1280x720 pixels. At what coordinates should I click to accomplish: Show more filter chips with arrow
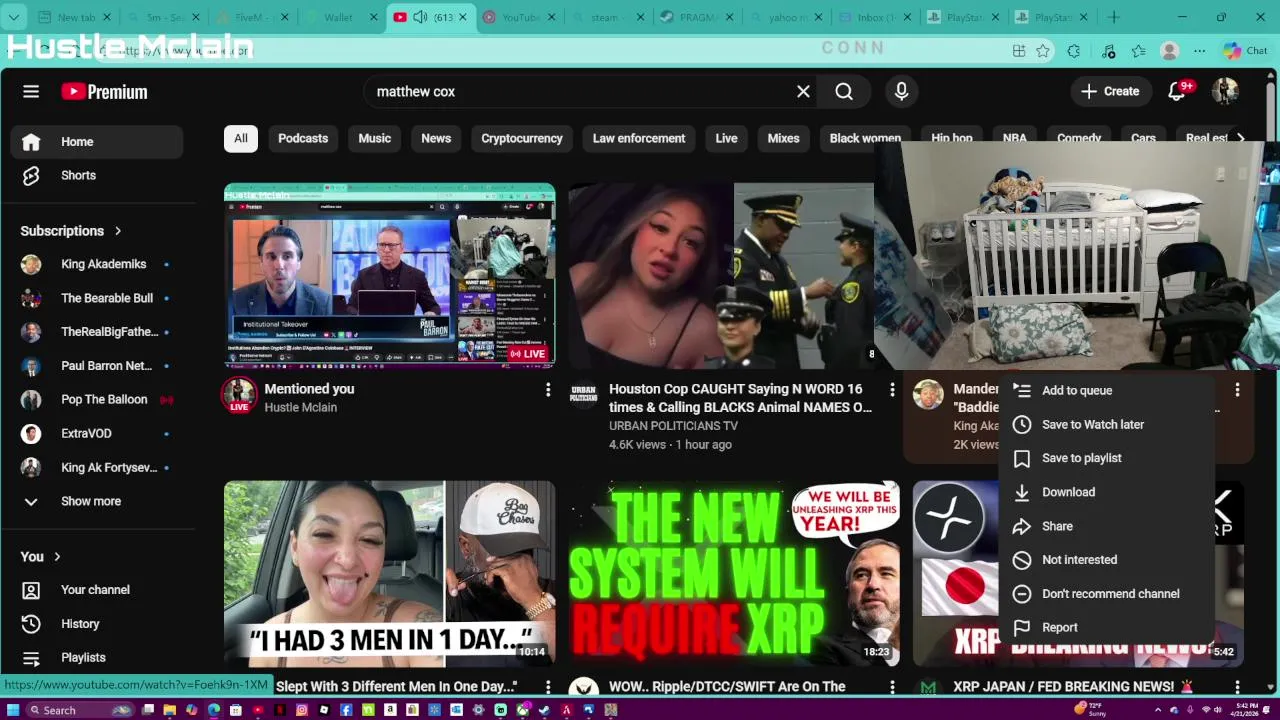click(1240, 138)
